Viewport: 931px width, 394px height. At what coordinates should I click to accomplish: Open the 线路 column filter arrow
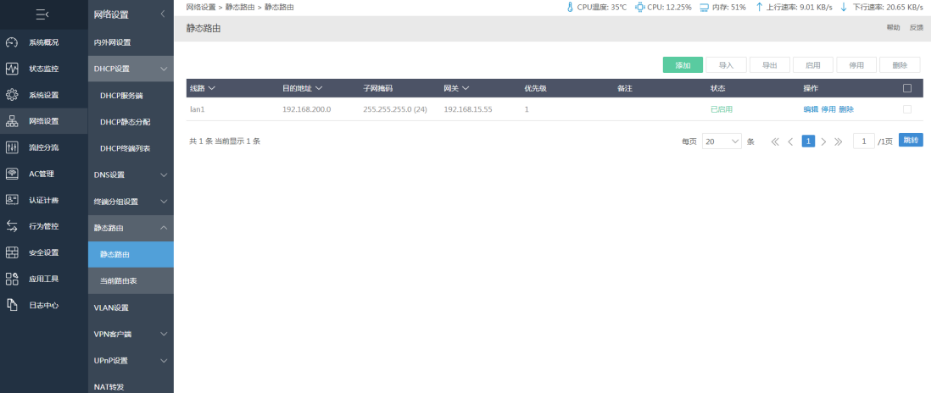pyautogui.click(x=212, y=88)
